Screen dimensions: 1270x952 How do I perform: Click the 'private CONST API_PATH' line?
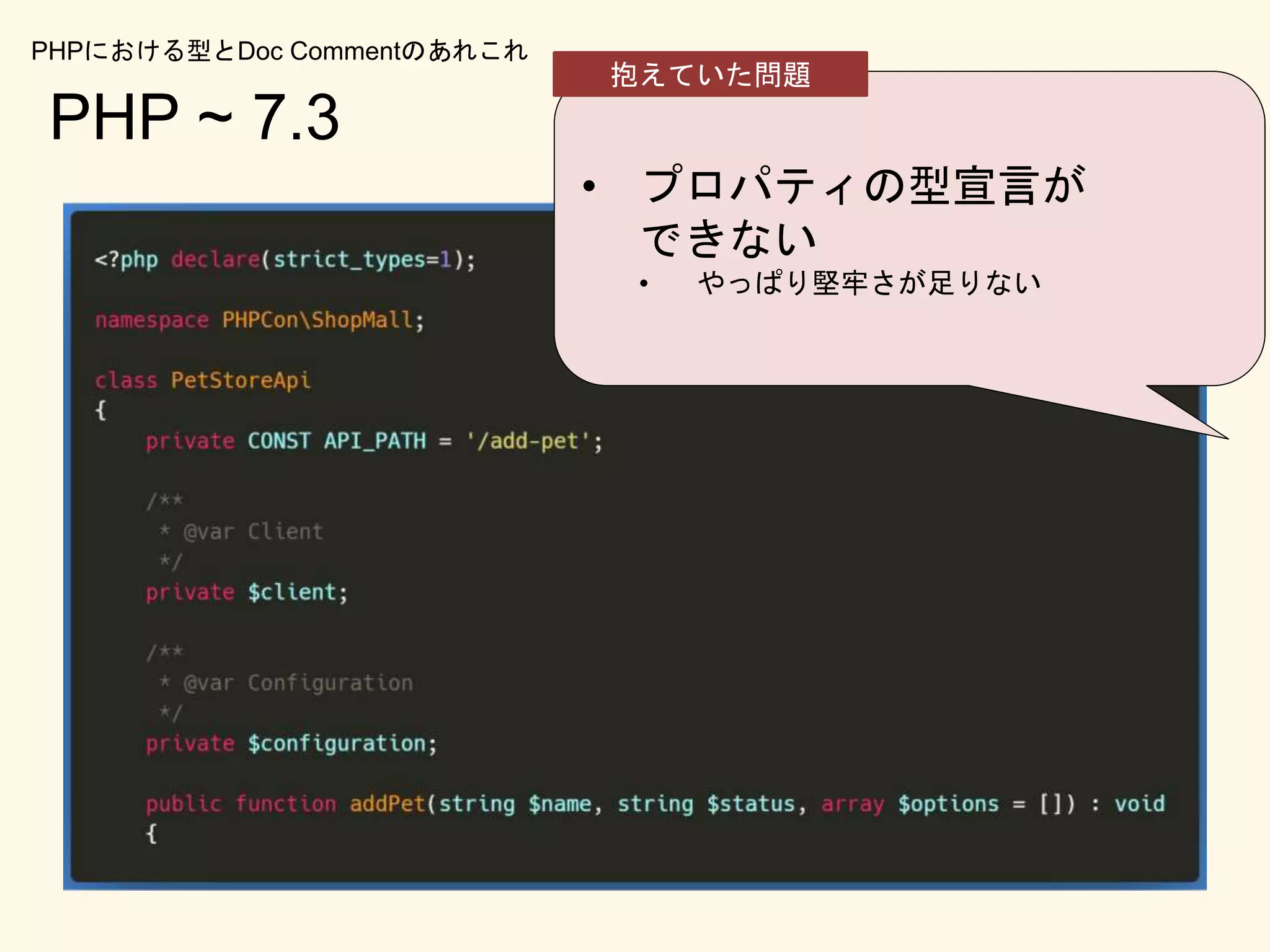coord(374,441)
